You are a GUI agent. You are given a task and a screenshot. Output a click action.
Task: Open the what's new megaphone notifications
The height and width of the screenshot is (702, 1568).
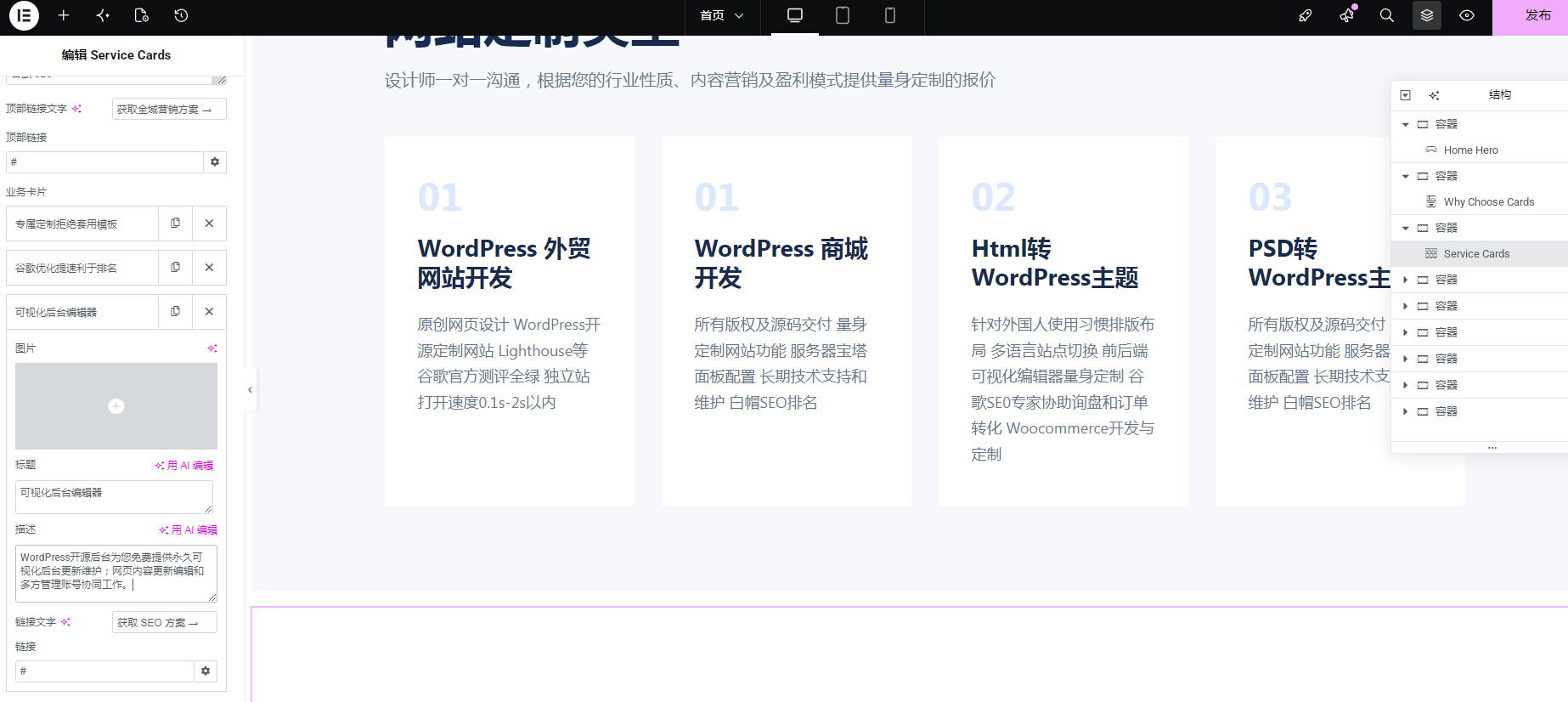1346,15
